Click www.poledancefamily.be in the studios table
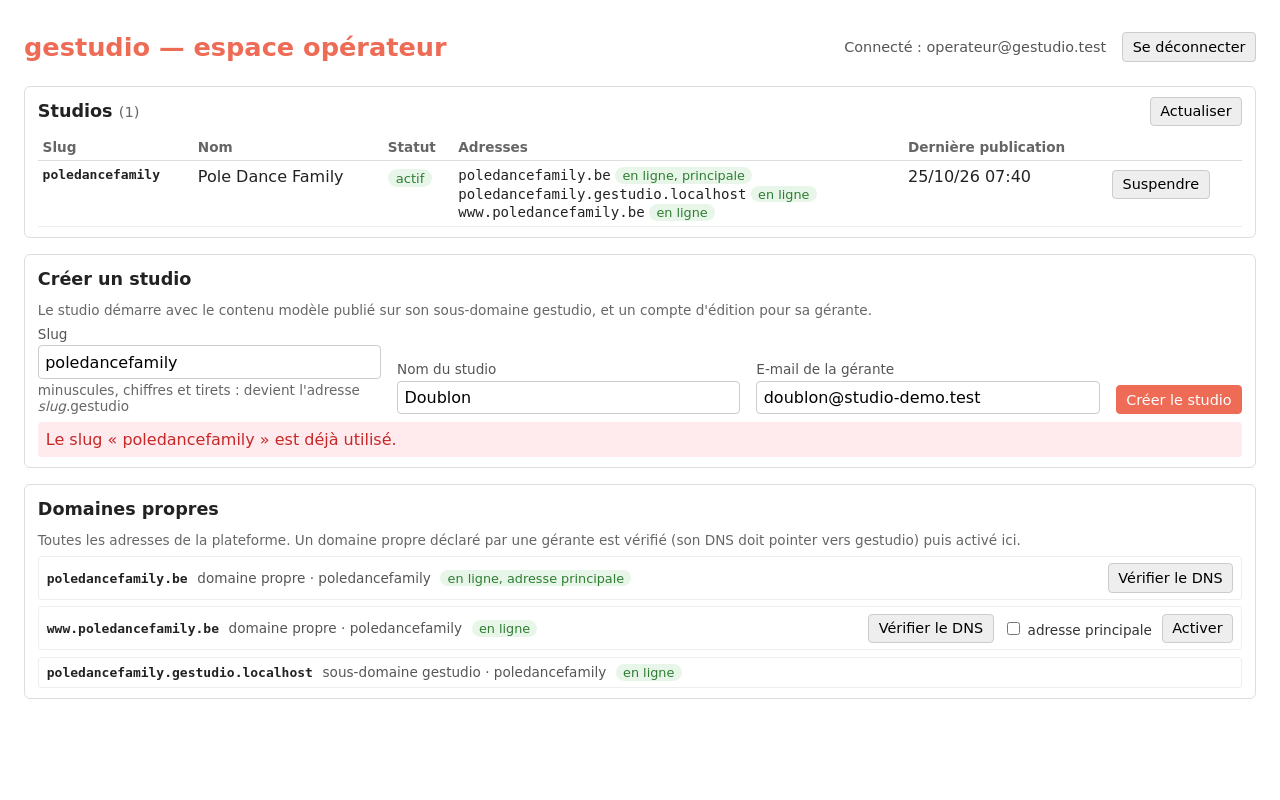This screenshot has width=1280, height=800. coord(551,212)
